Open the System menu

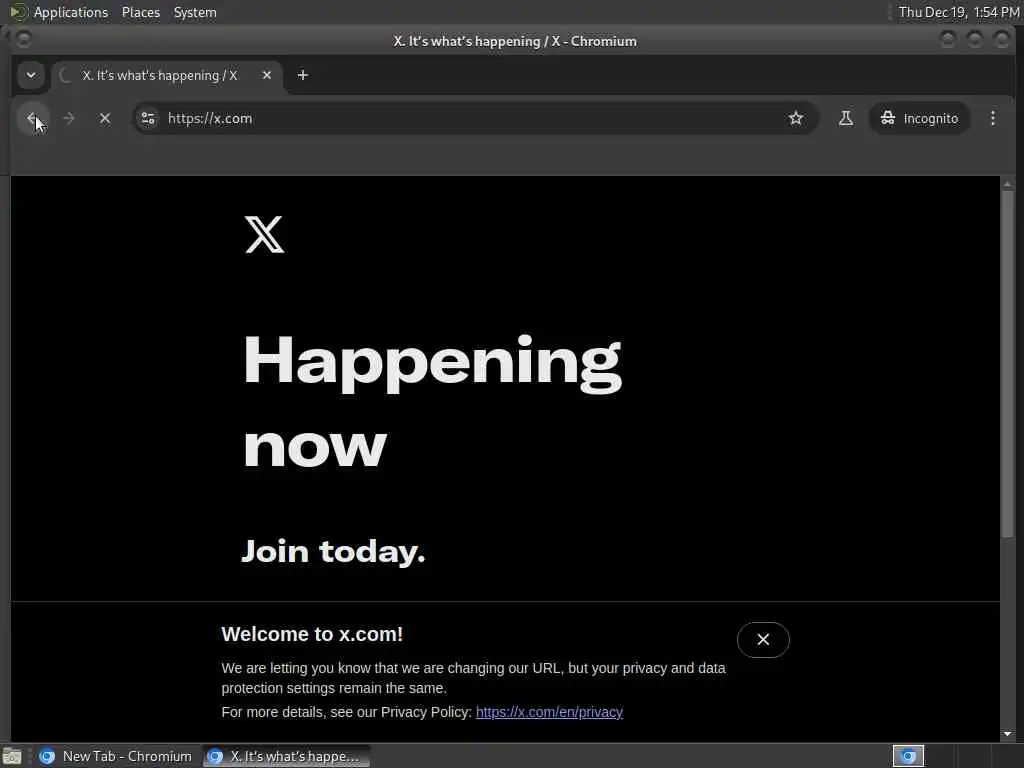pyautogui.click(x=195, y=12)
